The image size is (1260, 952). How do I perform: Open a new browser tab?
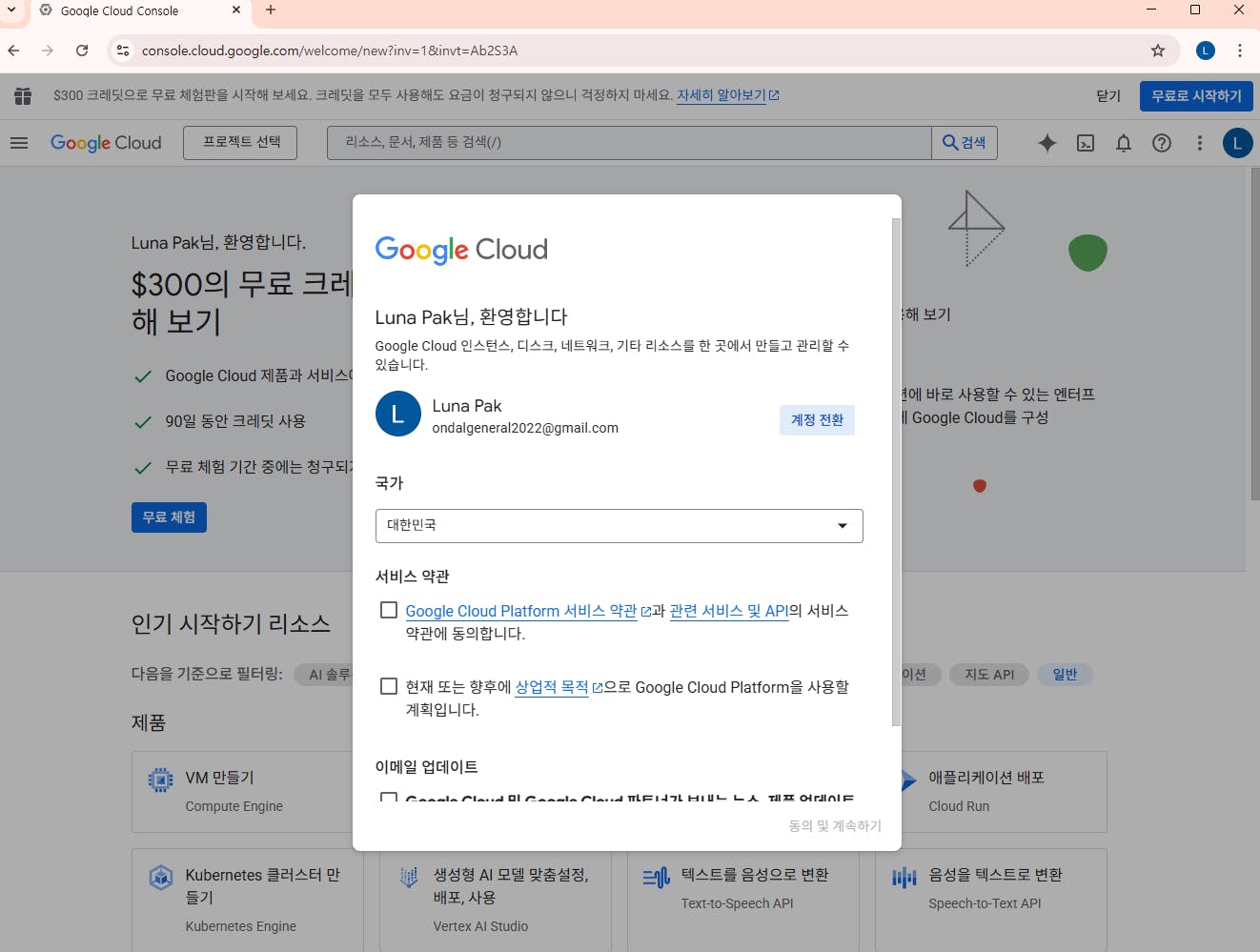(271, 10)
